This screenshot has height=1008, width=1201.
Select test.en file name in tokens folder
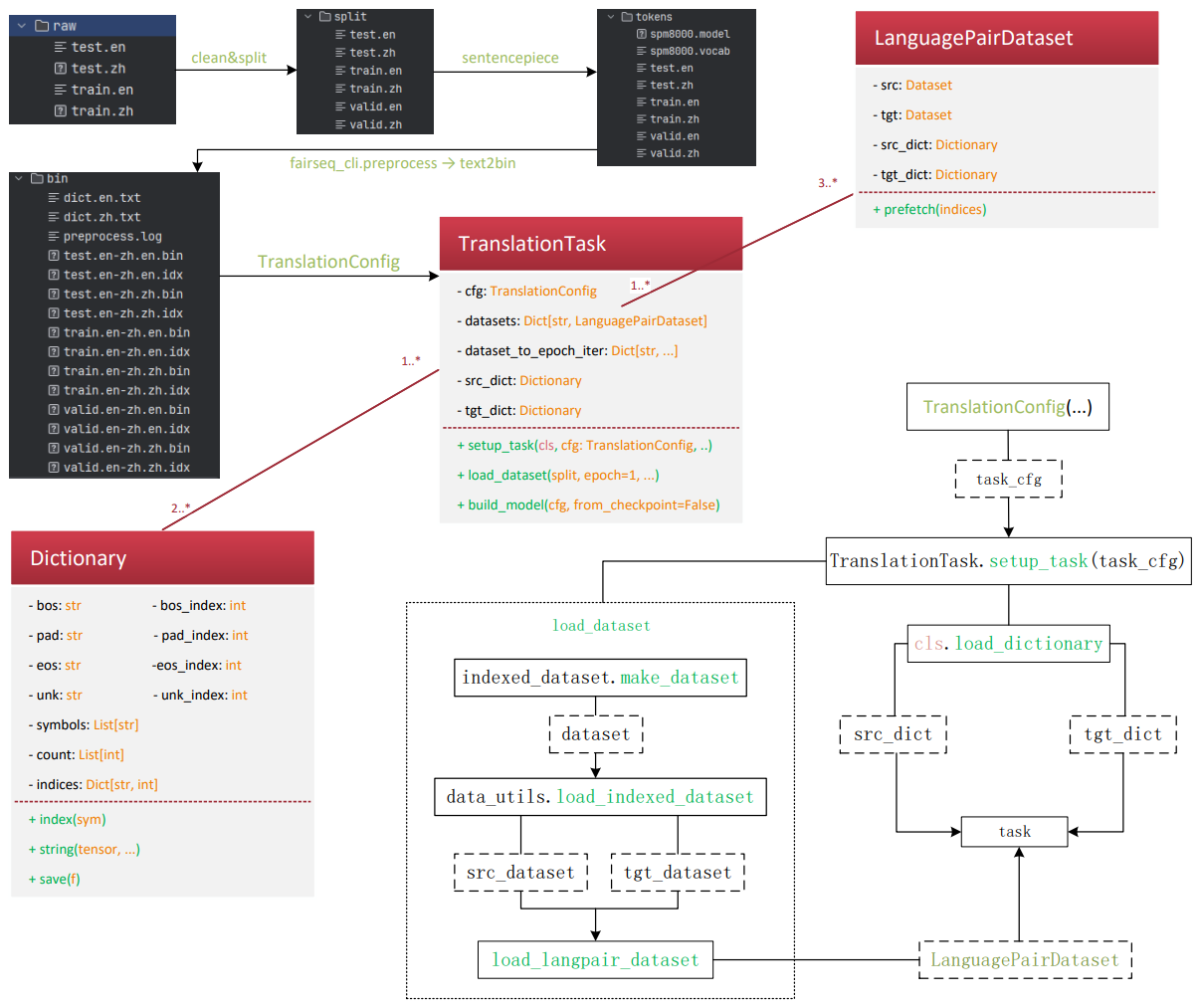672,68
